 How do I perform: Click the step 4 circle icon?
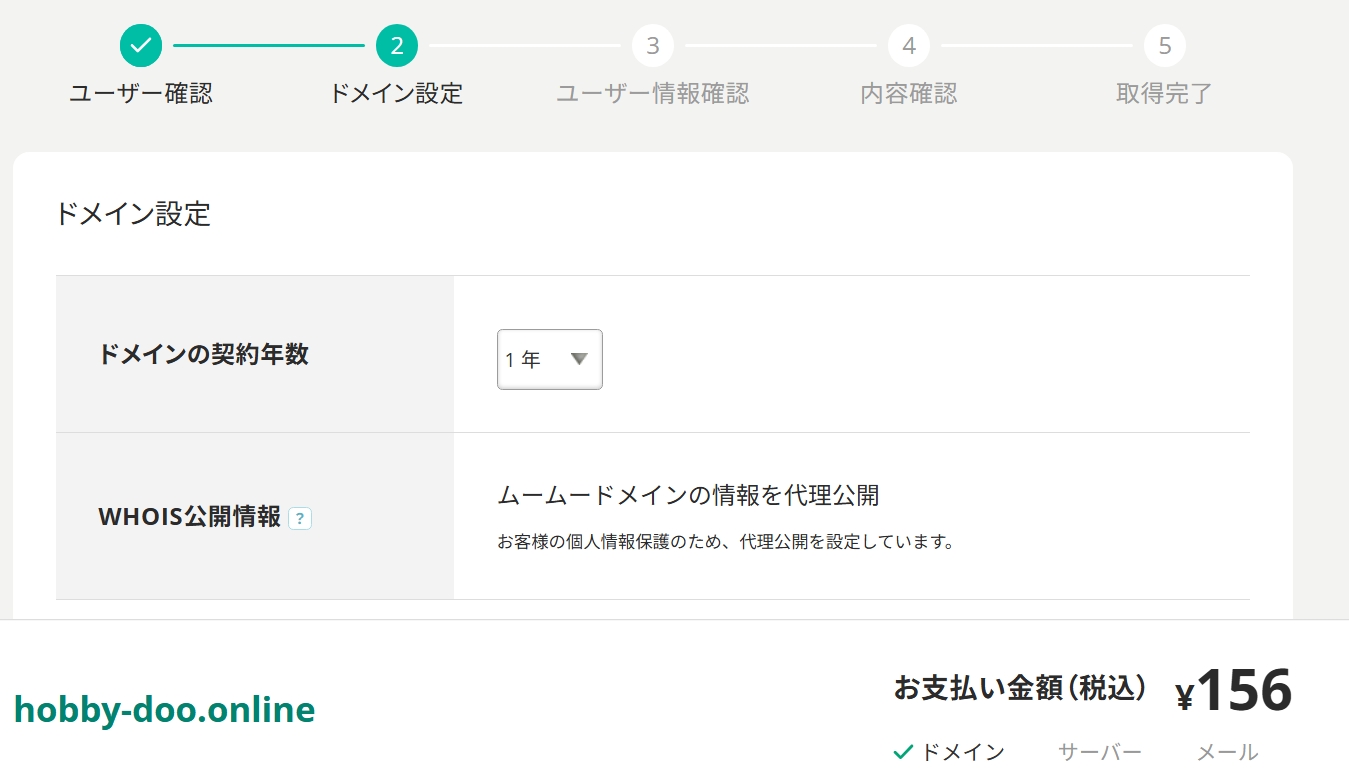pos(909,45)
